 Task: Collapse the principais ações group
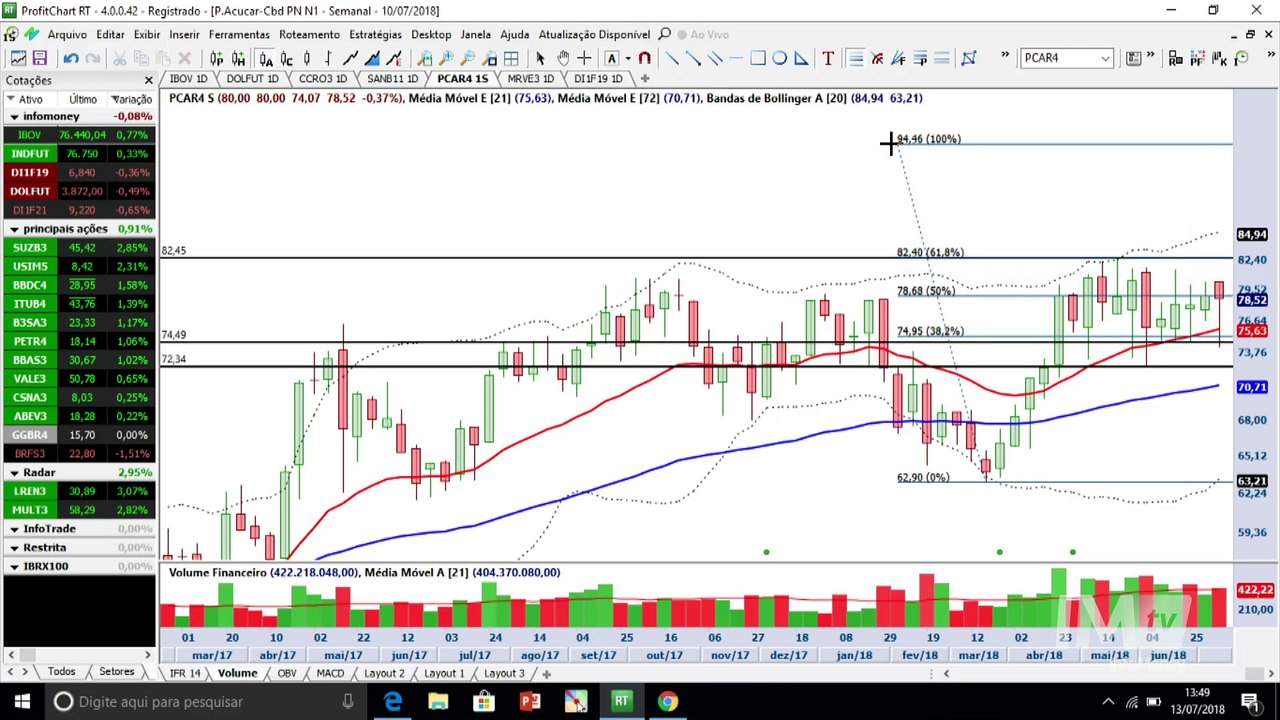click(14, 229)
